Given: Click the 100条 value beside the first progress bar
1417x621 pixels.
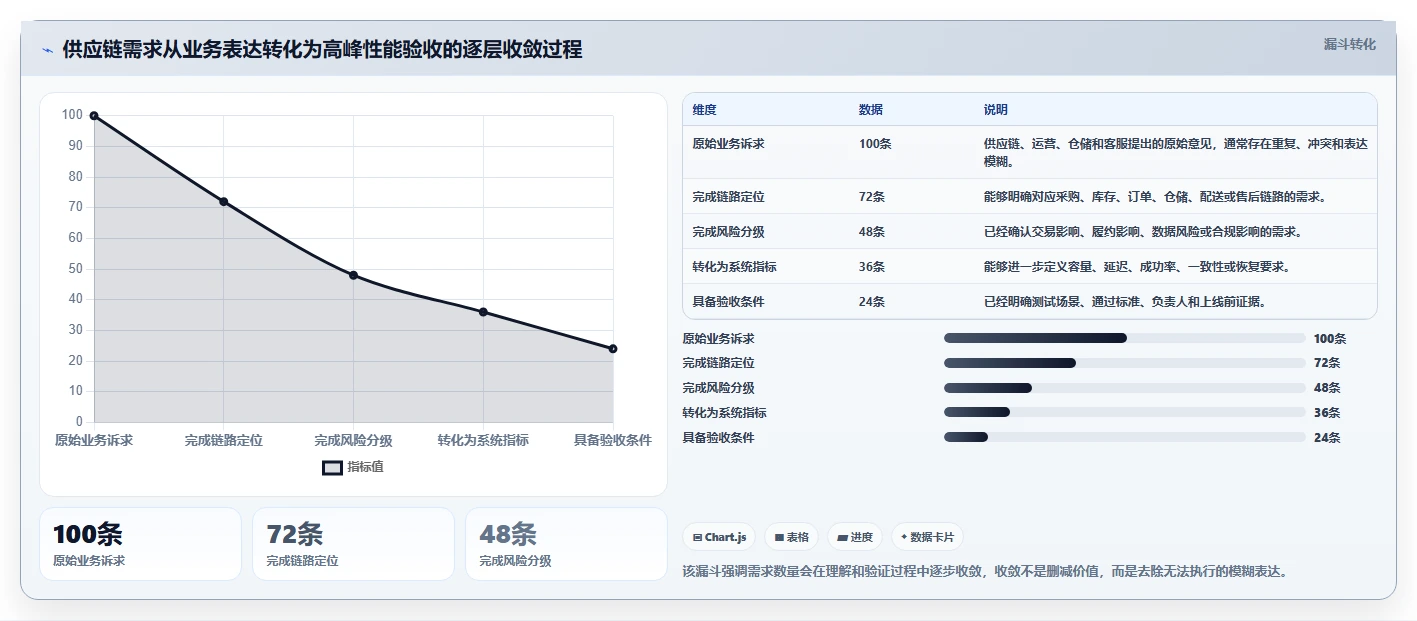Looking at the screenshot, I should [1330, 339].
